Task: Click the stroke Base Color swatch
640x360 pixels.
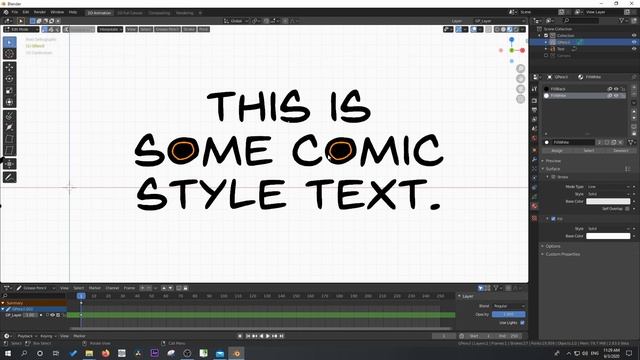Action: click(x=608, y=201)
